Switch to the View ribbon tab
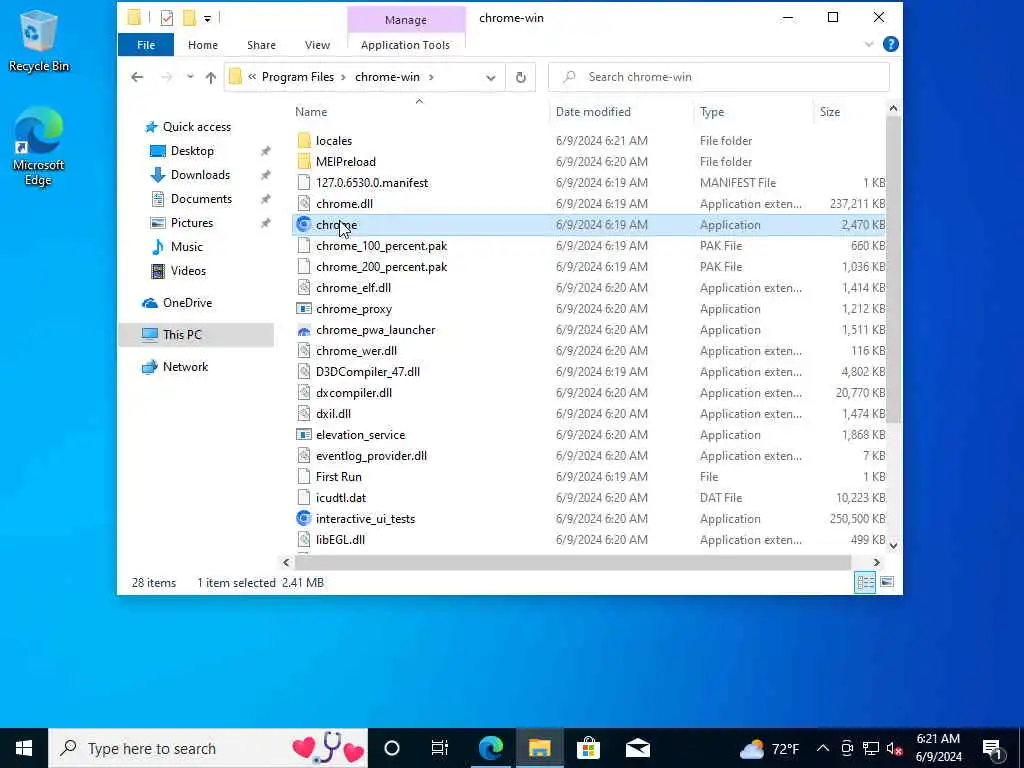Screen dimensions: 1024x768 (x=317, y=45)
